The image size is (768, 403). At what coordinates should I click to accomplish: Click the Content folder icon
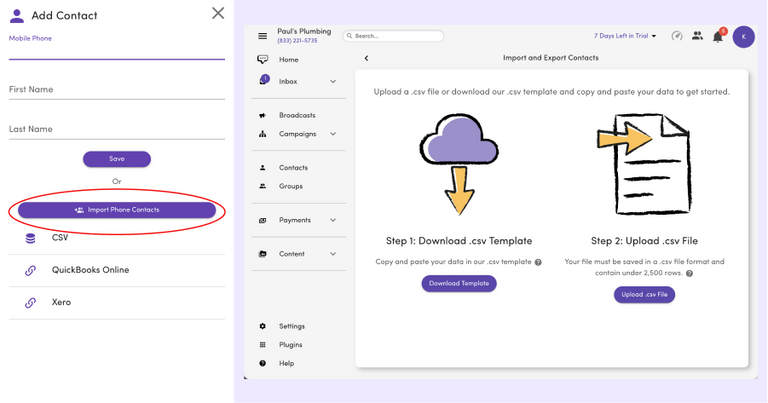(263, 254)
